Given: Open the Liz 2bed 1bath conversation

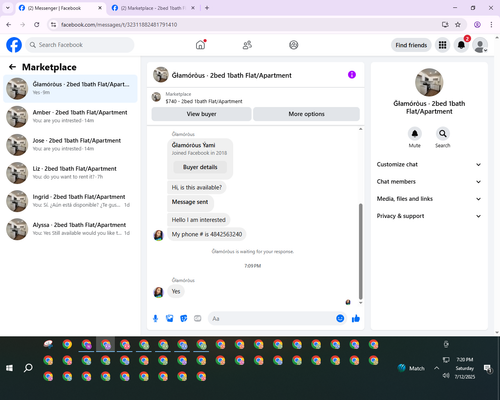Looking at the screenshot, I should [70, 173].
